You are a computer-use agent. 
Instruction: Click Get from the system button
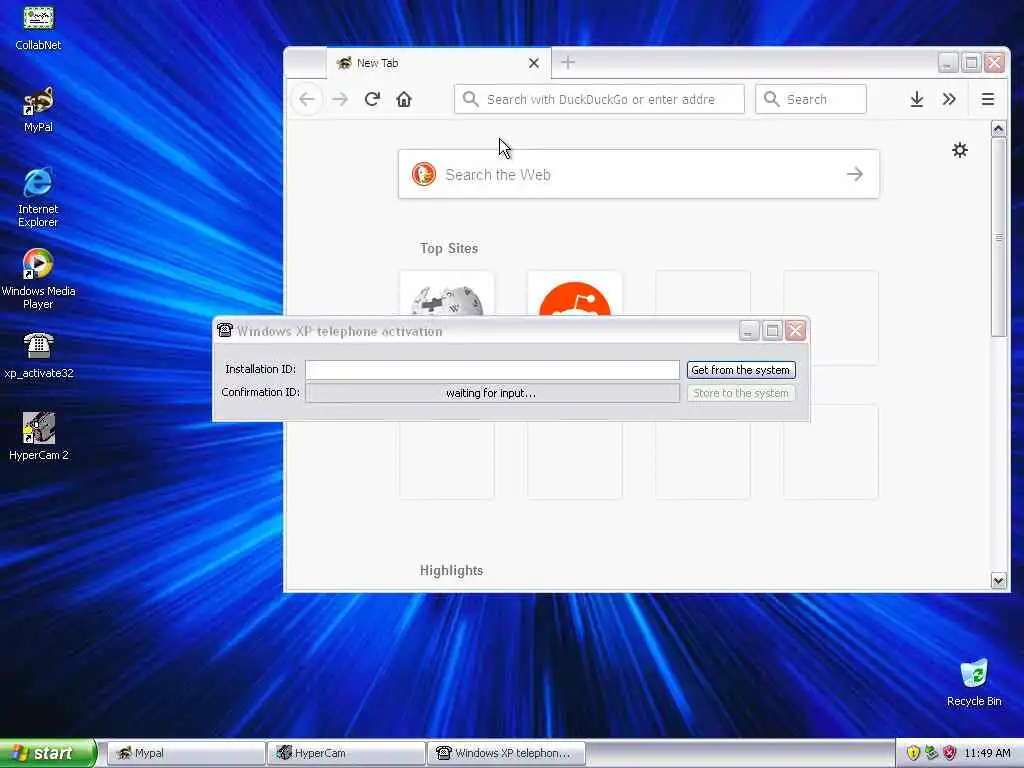pos(741,370)
